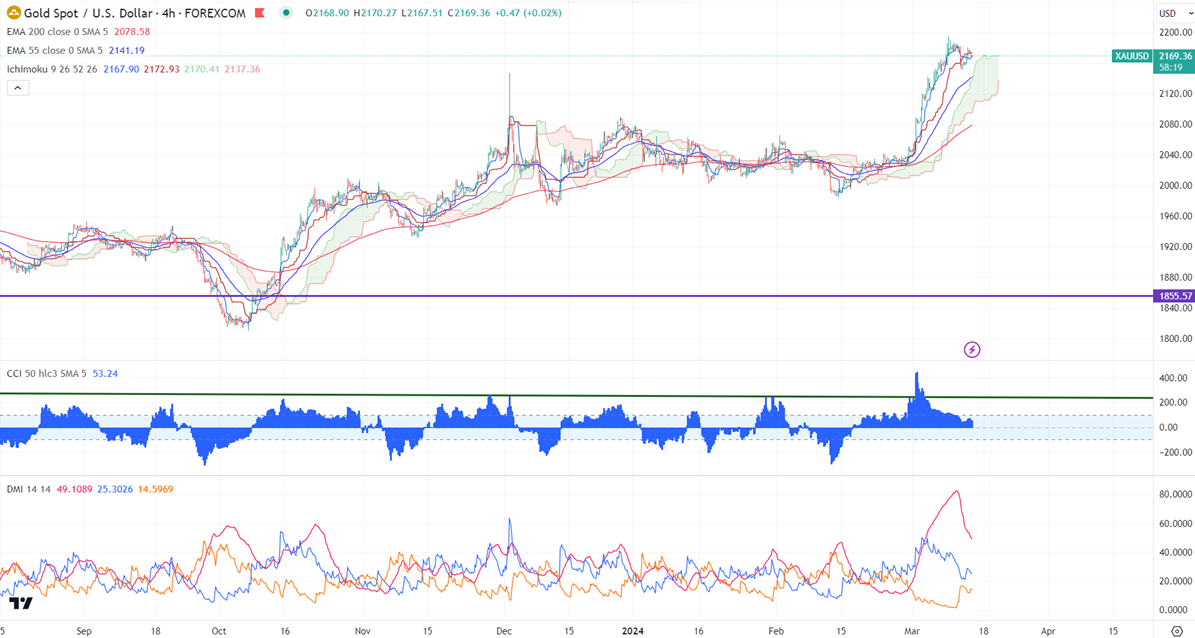
Task: Click the TradingView logo in bottom corner
Action: (21, 603)
